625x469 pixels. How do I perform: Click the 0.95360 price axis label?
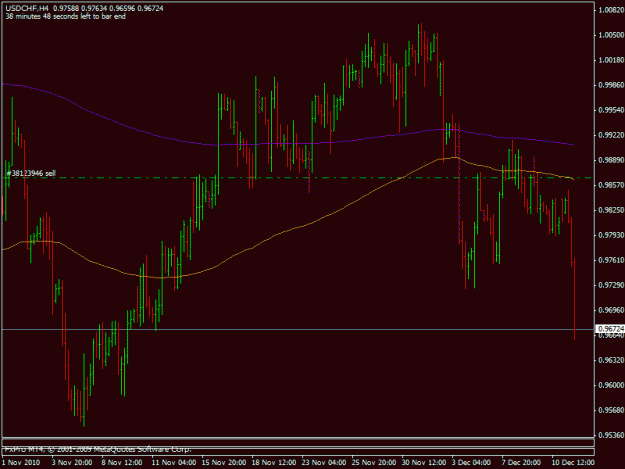611,435
